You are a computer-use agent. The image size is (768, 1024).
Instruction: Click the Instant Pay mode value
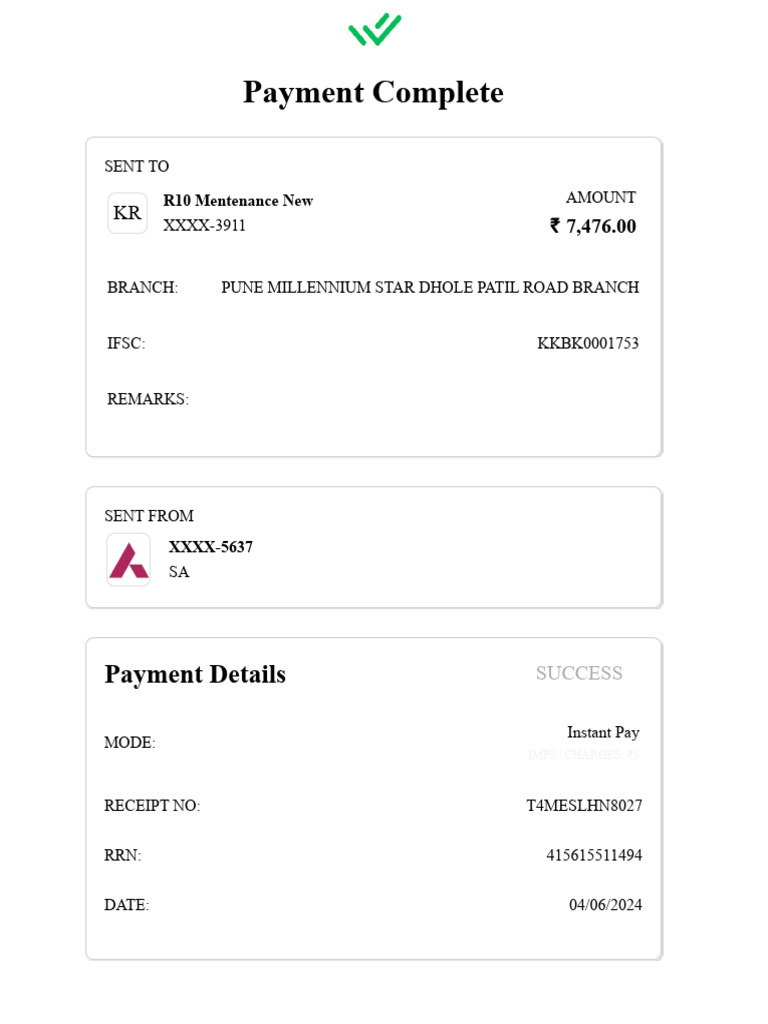click(603, 733)
